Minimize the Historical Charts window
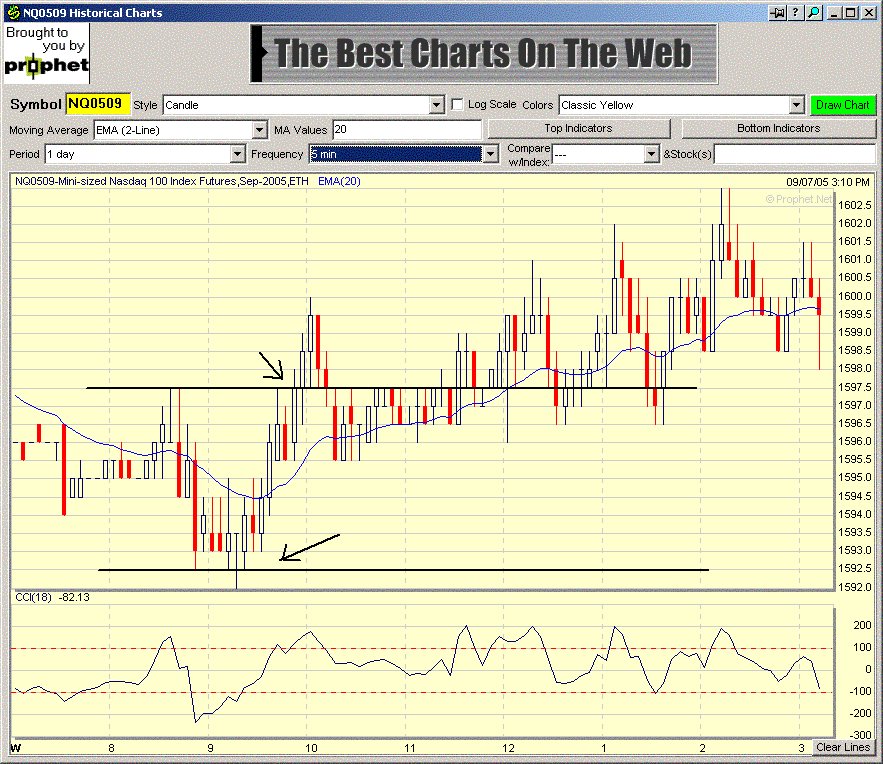 pyautogui.click(x=836, y=12)
